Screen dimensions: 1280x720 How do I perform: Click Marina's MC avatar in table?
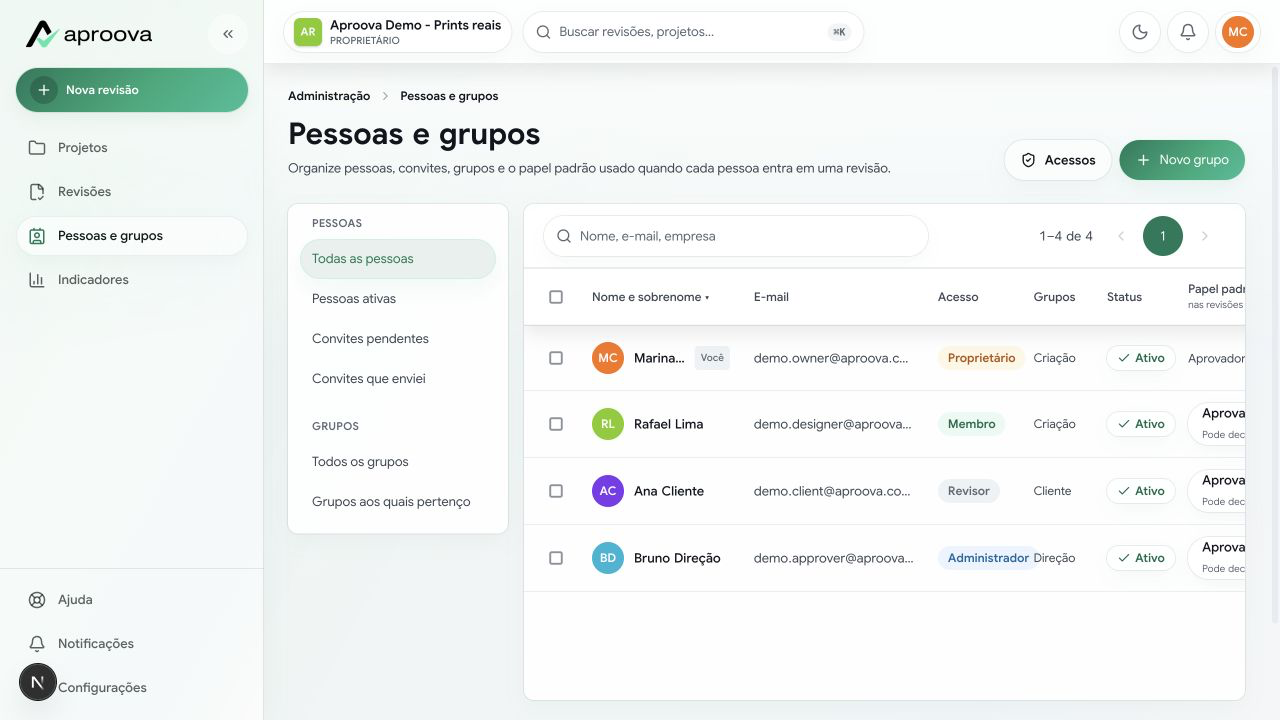click(608, 358)
